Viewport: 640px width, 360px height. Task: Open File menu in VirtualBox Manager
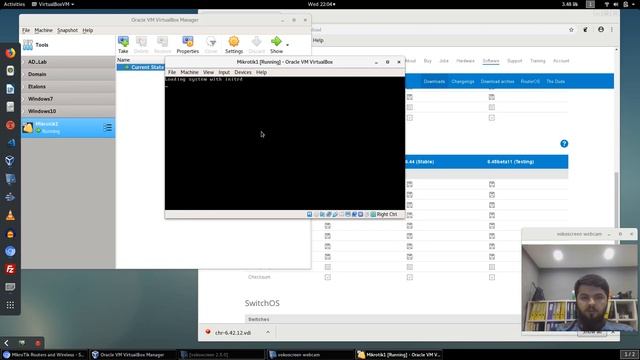point(26,30)
